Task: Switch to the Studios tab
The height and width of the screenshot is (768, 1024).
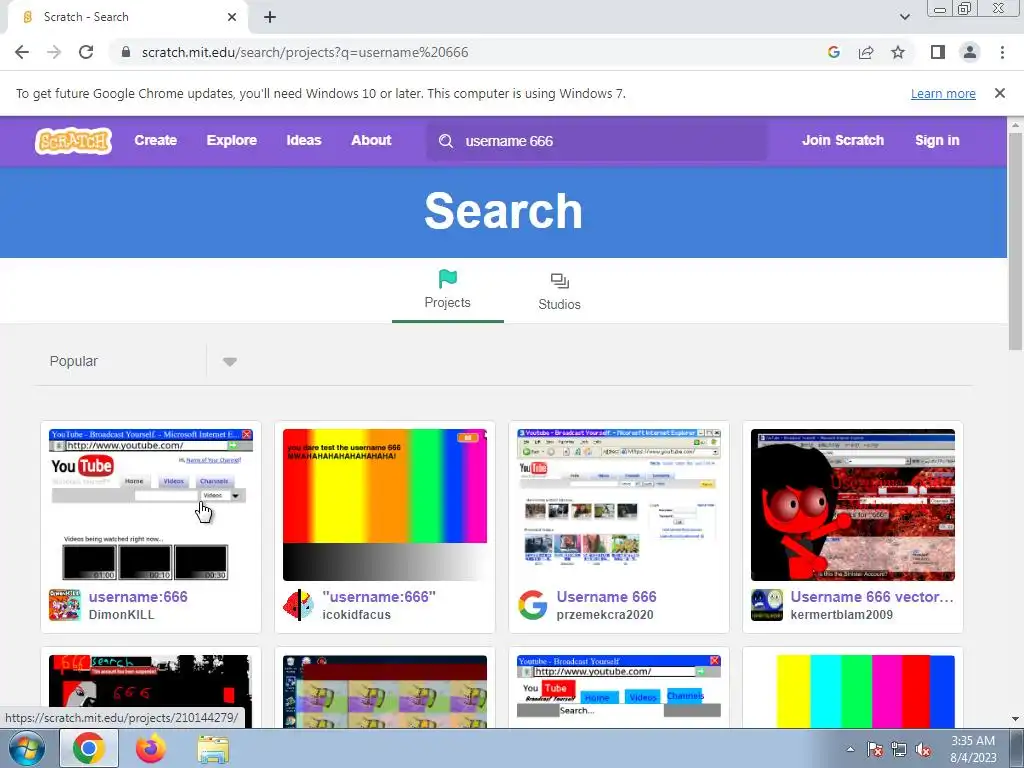Action: [x=560, y=291]
